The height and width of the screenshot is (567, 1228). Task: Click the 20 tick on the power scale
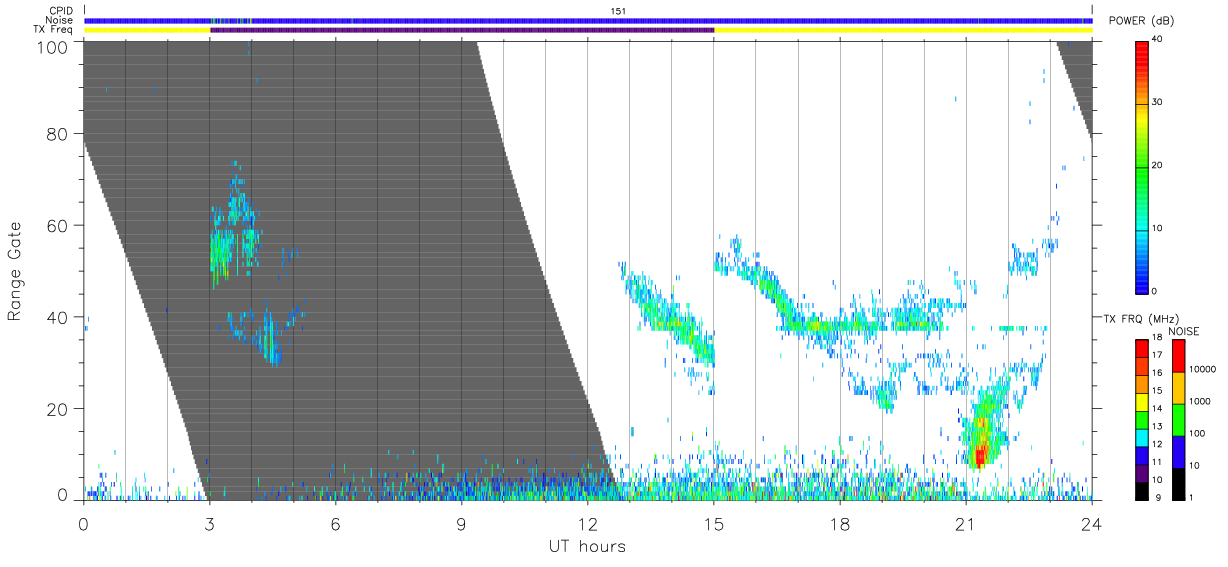click(1159, 165)
